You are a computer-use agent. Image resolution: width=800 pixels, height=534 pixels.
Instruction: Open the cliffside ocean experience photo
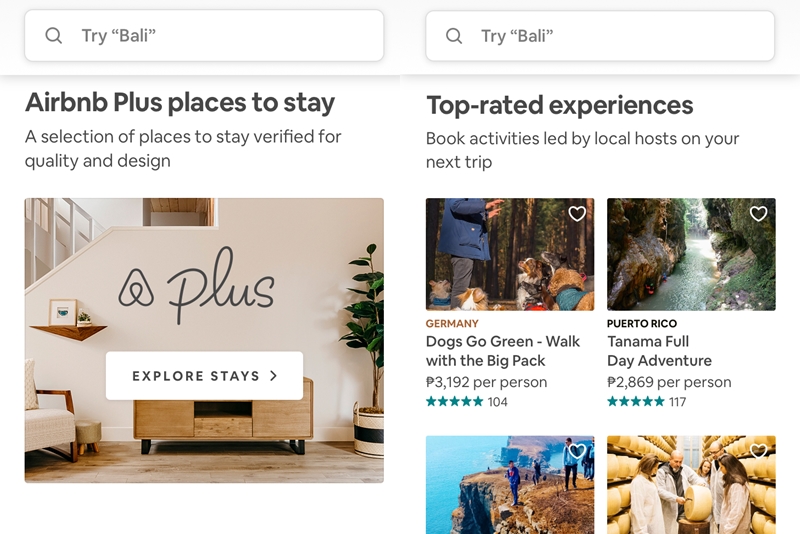(510, 485)
